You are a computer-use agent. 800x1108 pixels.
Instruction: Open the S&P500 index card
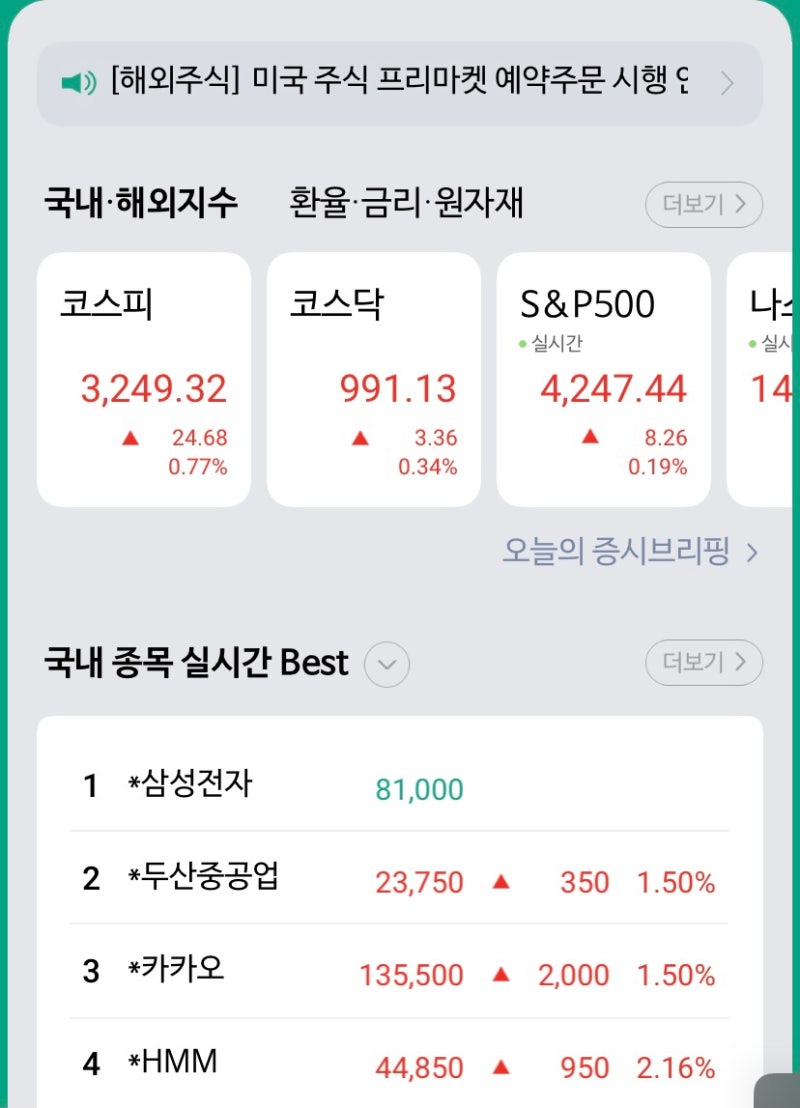click(x=603, y=378)
